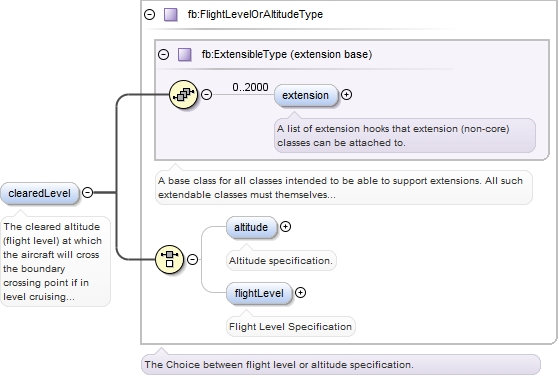Click the purple square icon beside fb:ExtensibleType

(x=185, y=55)
